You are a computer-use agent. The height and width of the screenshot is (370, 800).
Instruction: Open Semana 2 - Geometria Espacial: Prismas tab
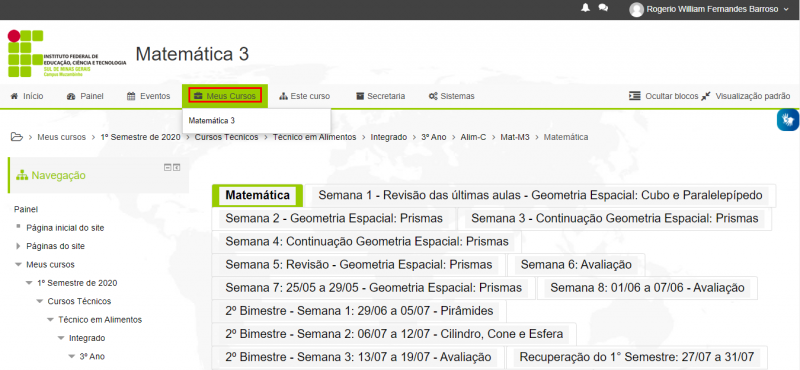point(334,218)
